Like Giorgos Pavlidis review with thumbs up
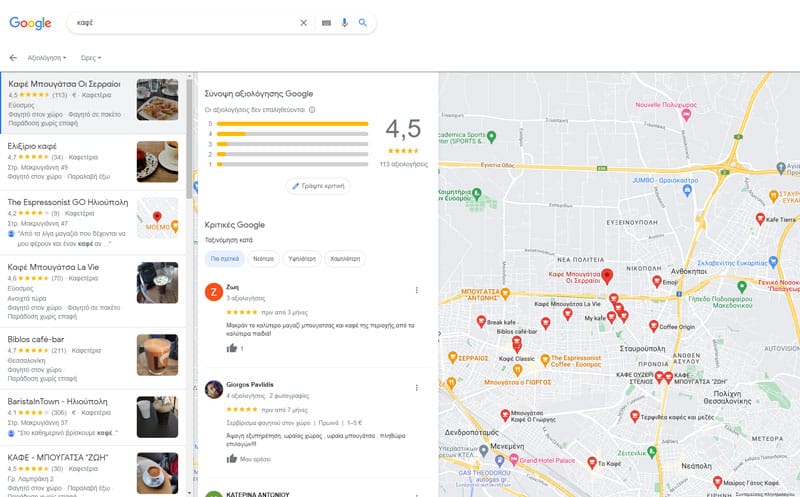Screen dimensions: 800x497 pyautogui.click(x=232, y=459)
